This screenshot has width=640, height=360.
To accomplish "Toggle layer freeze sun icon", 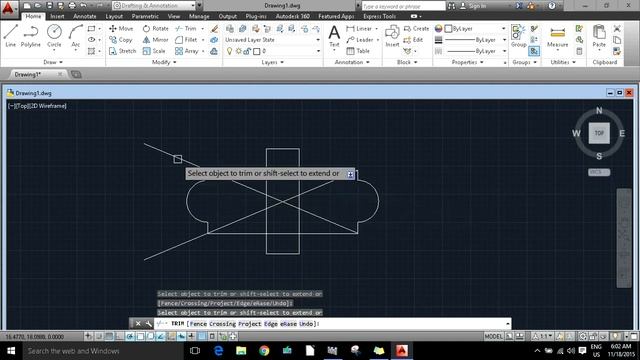I will click(239, 51).
